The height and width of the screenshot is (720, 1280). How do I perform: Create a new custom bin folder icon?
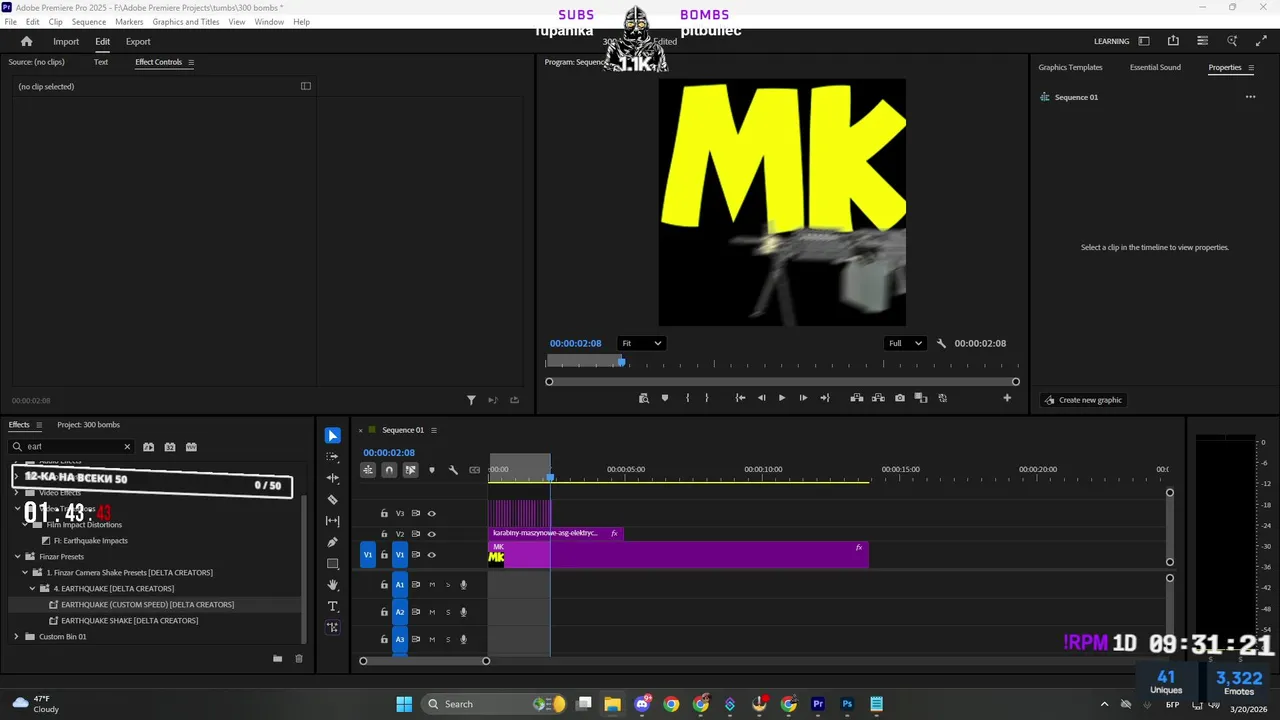277,658
